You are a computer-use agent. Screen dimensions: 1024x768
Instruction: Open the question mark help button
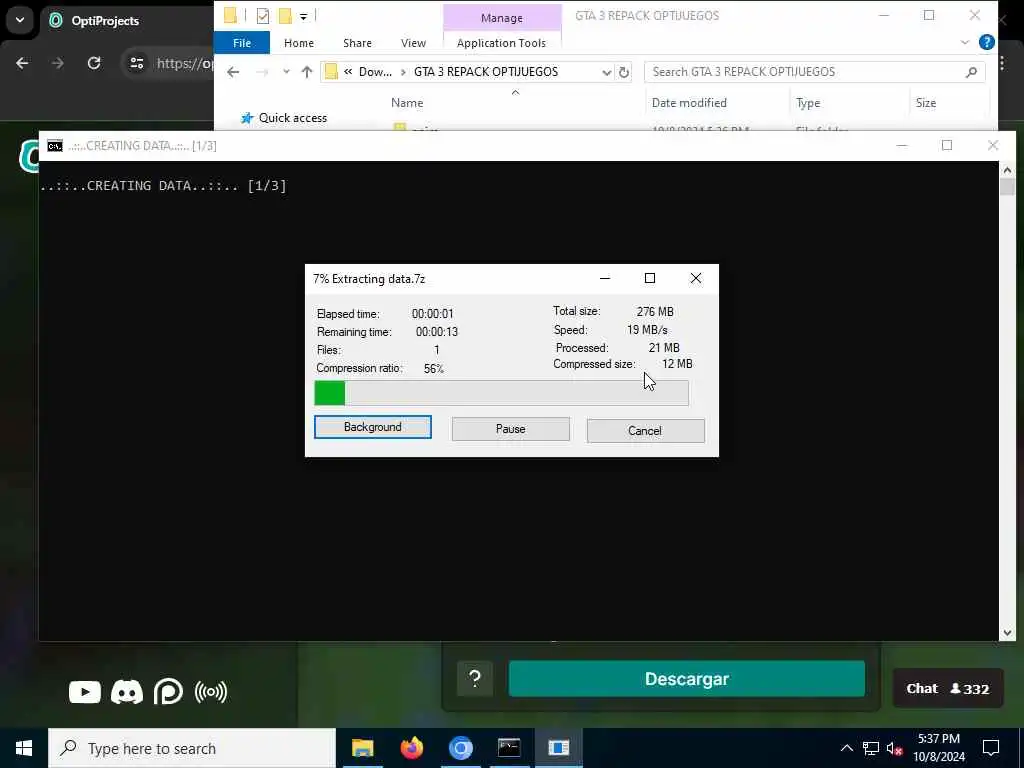tap(475, 679)
